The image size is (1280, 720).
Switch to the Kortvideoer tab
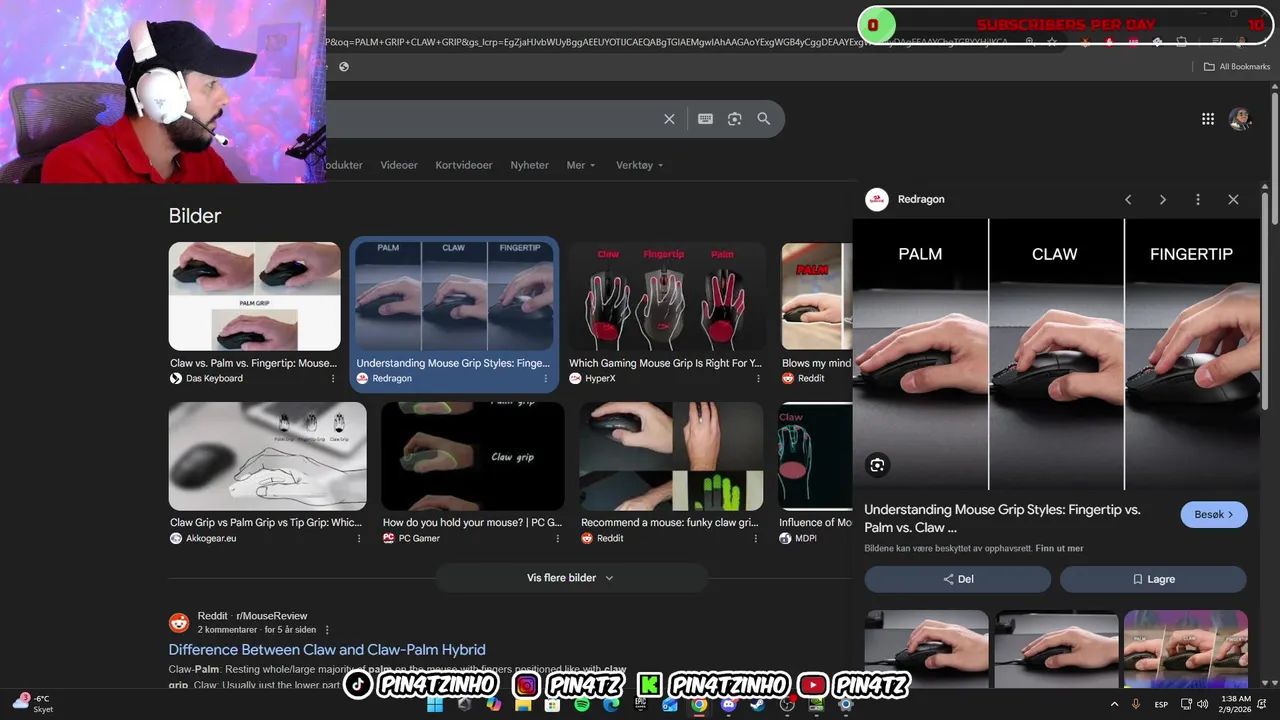coord(464,165)
